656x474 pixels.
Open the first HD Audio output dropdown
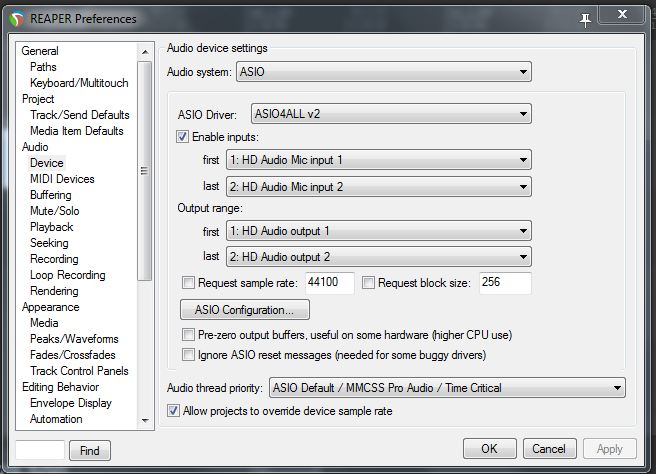pyautogui.click(x=379, y=231)
